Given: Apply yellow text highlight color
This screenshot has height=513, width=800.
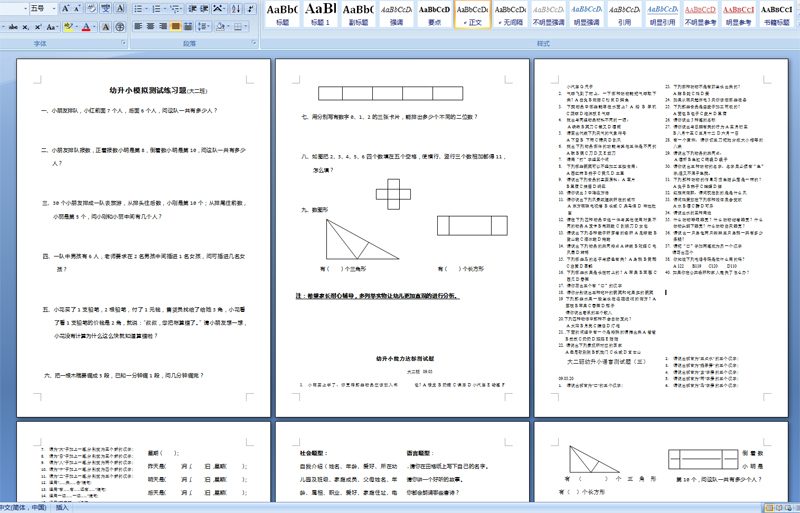Looking at the screenshot, I should pos(68,27).
